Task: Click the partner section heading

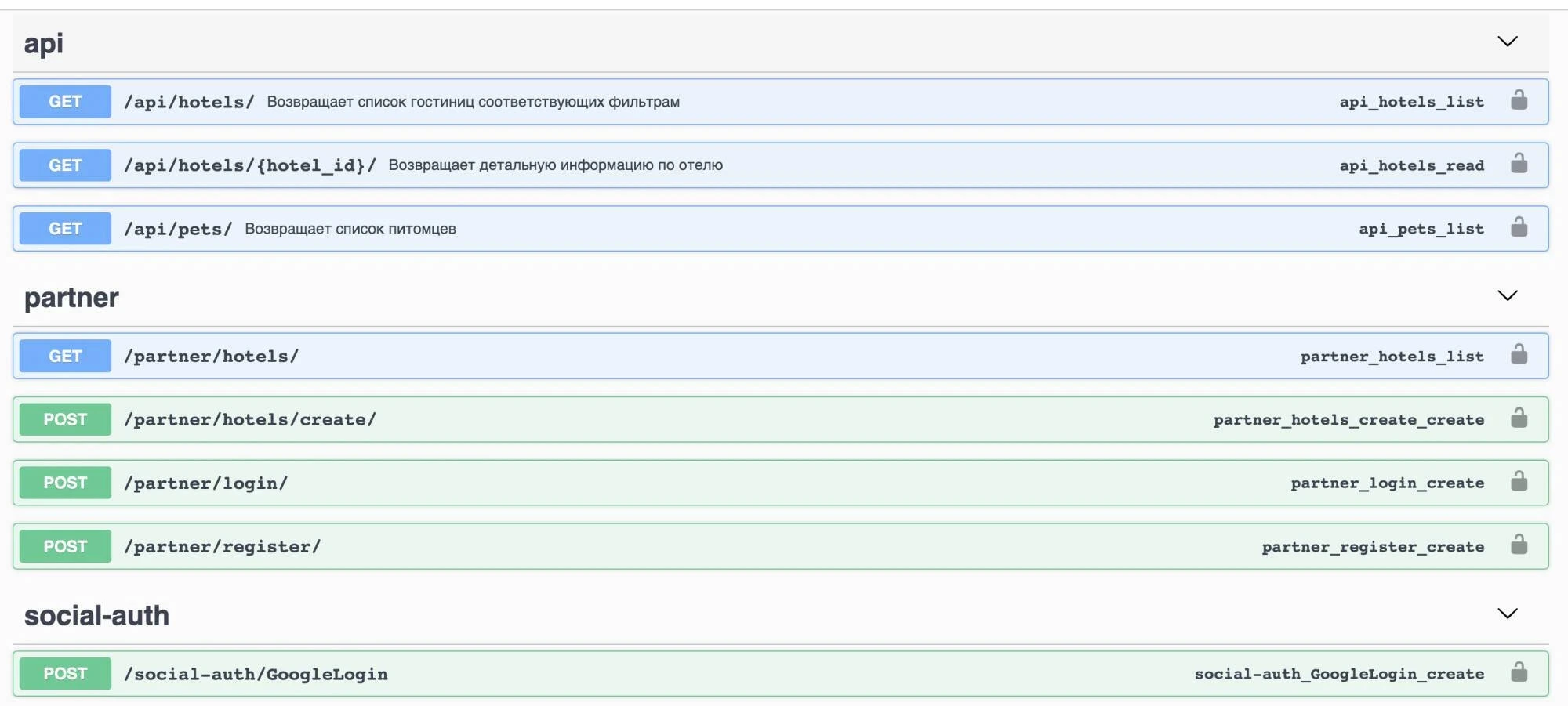Action: coord(71,298)
